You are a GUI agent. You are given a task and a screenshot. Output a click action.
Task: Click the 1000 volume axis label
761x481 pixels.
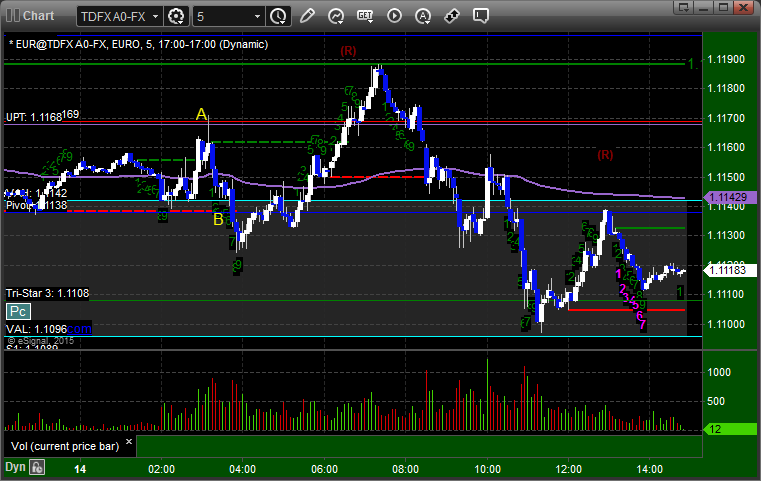click(719, 372)
